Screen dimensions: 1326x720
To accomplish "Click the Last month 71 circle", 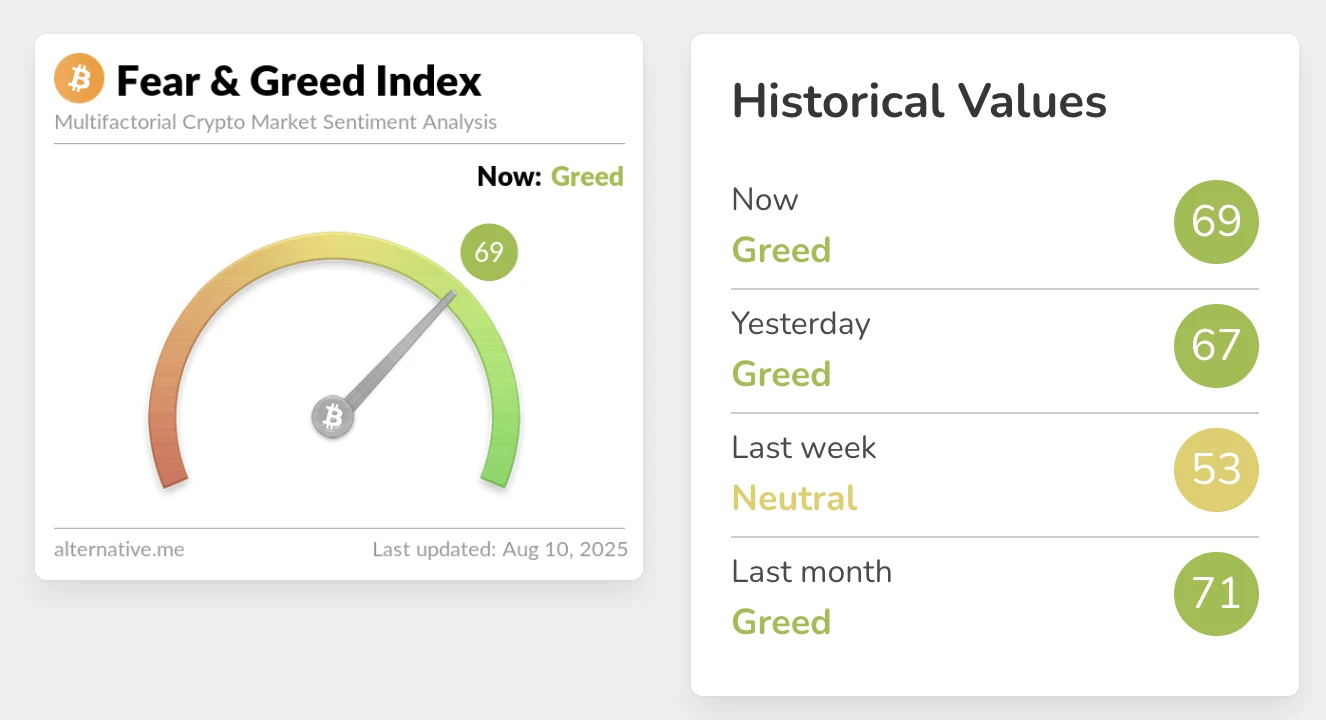I will tap(1216, 594).
